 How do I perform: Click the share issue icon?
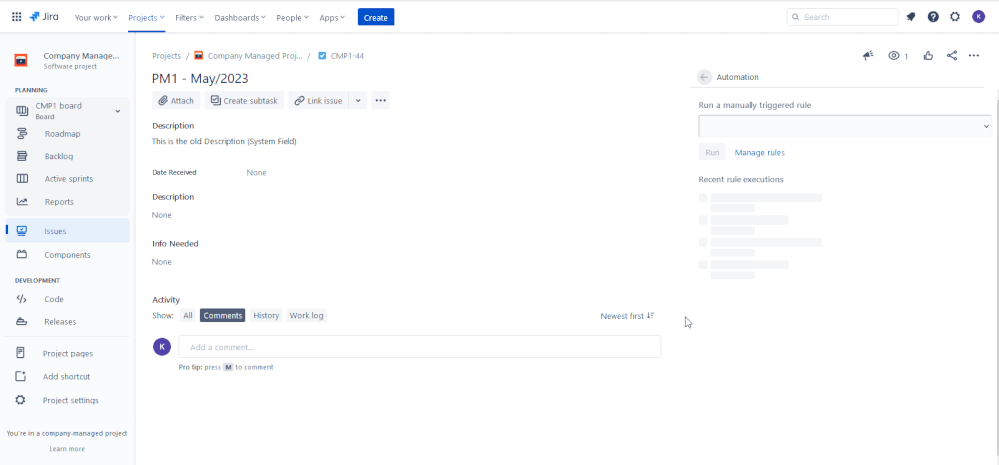point(952,56)
